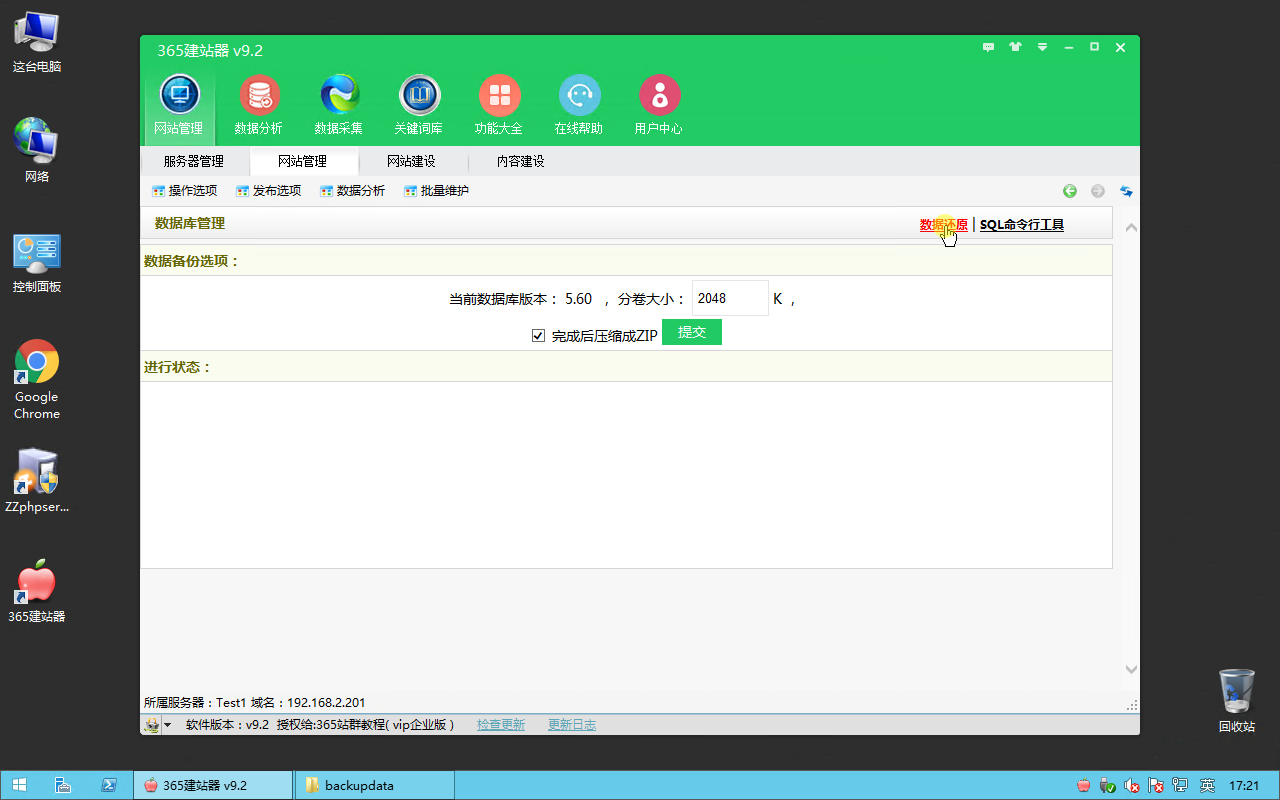Switch to the 网站建设 tab
The width and height of the screenshot is (1280, 800).
[412, 161]
